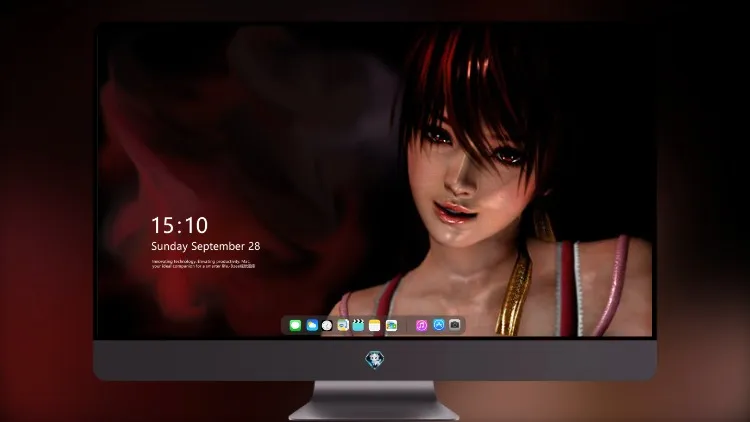Click the 15:10 clock widget

pos(179,225)
